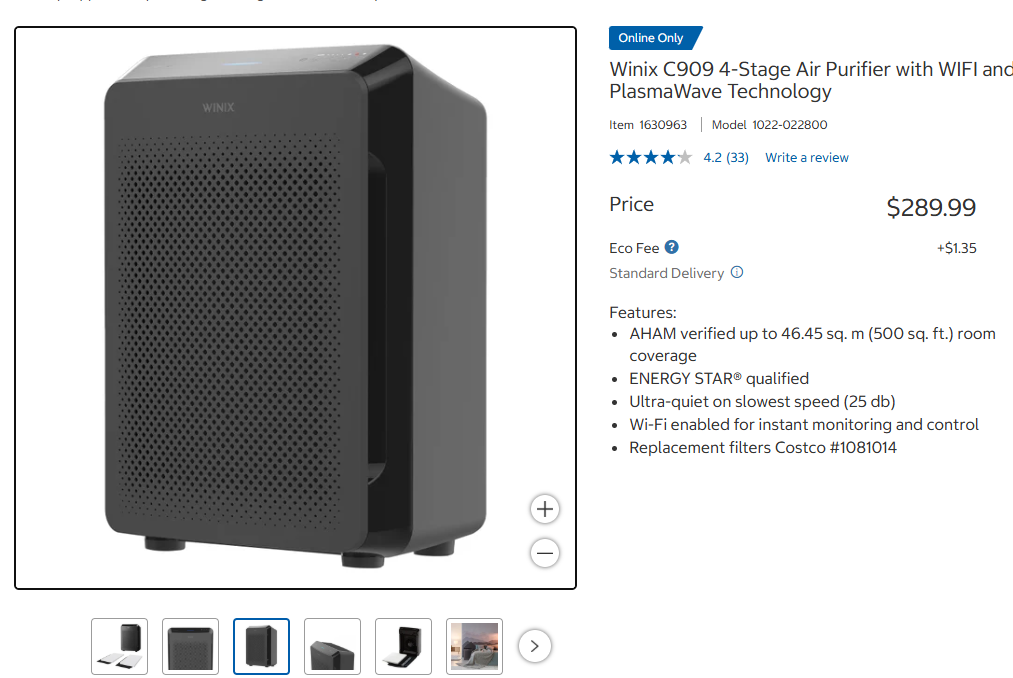Select the thumbnail showing open filter compartment

tap(403, 646)
